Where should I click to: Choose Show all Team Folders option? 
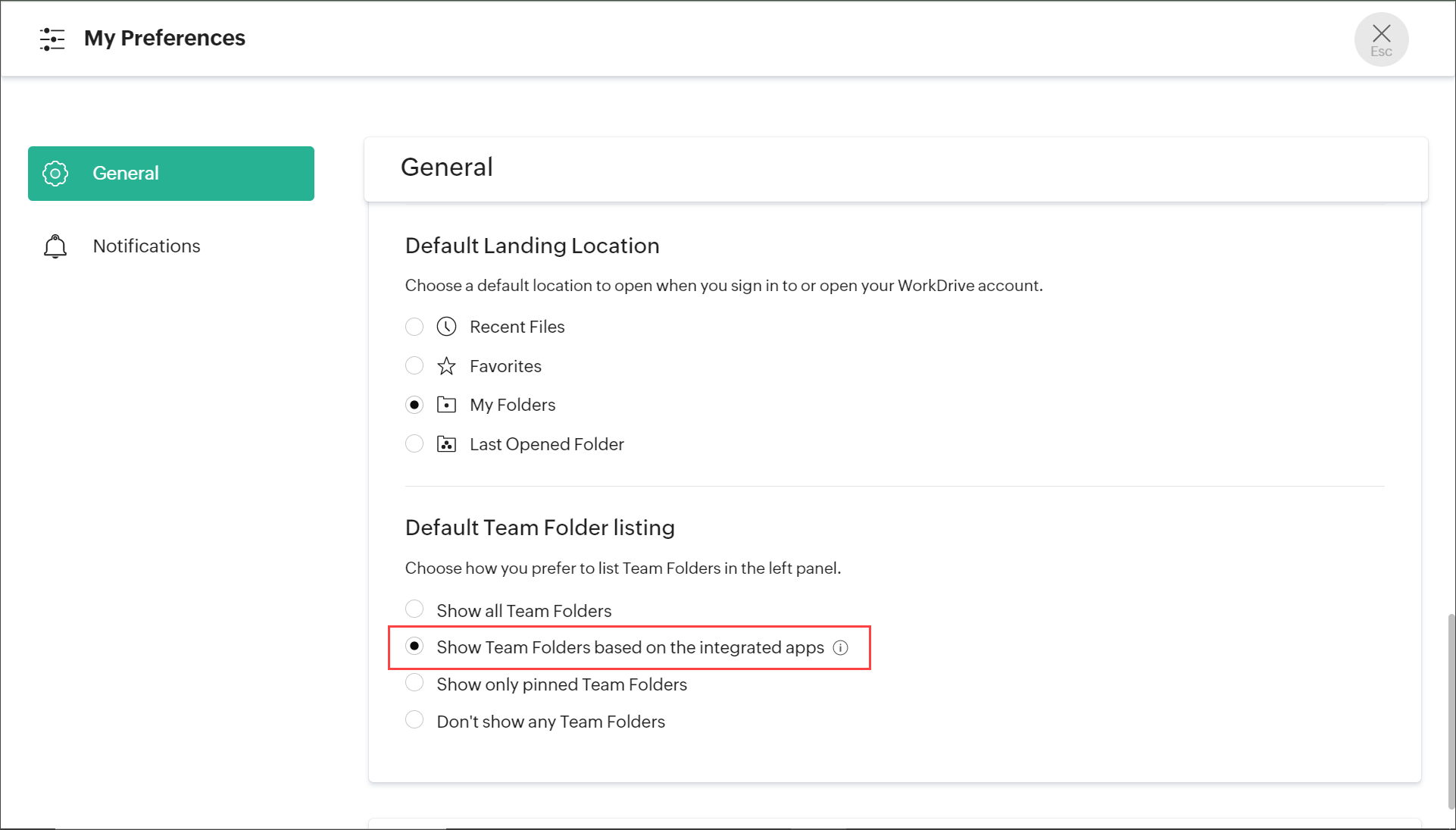pyautogui.click(x=414, y=609)
